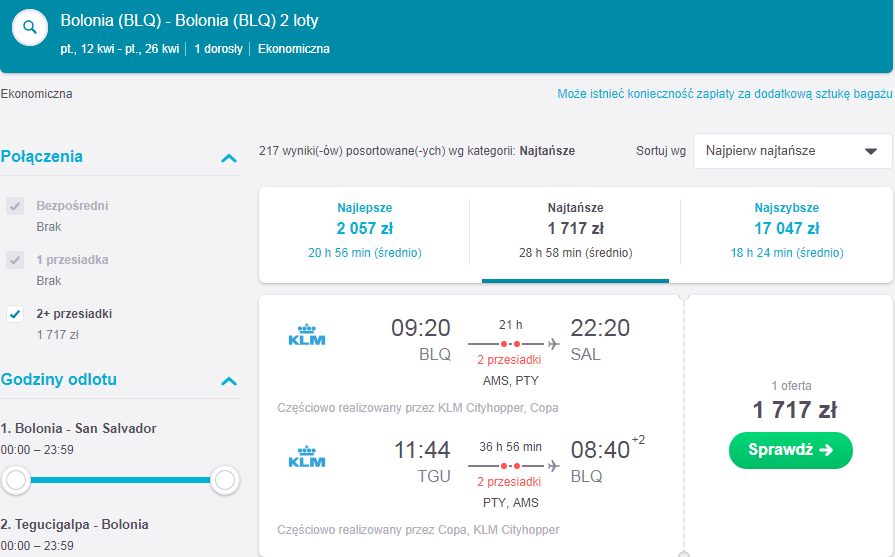Select the Najtańsze tab

575,231
